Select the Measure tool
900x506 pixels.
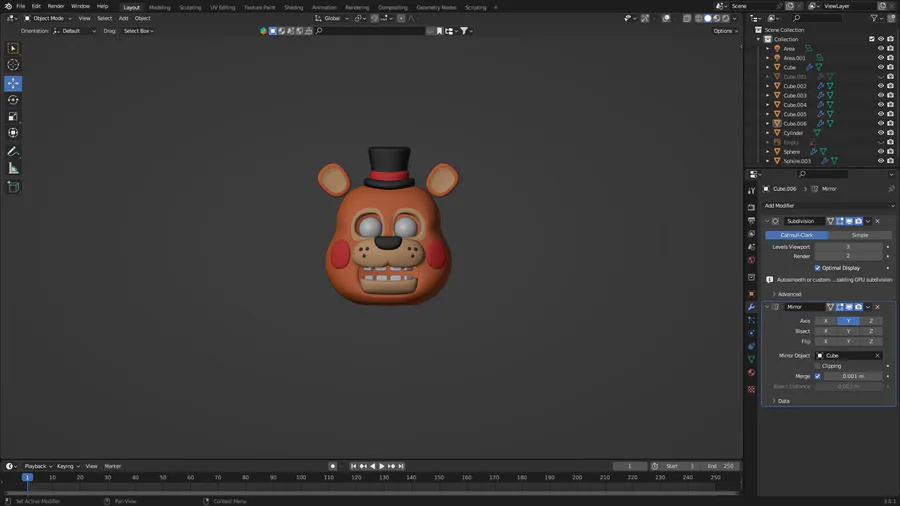point(13,168)
